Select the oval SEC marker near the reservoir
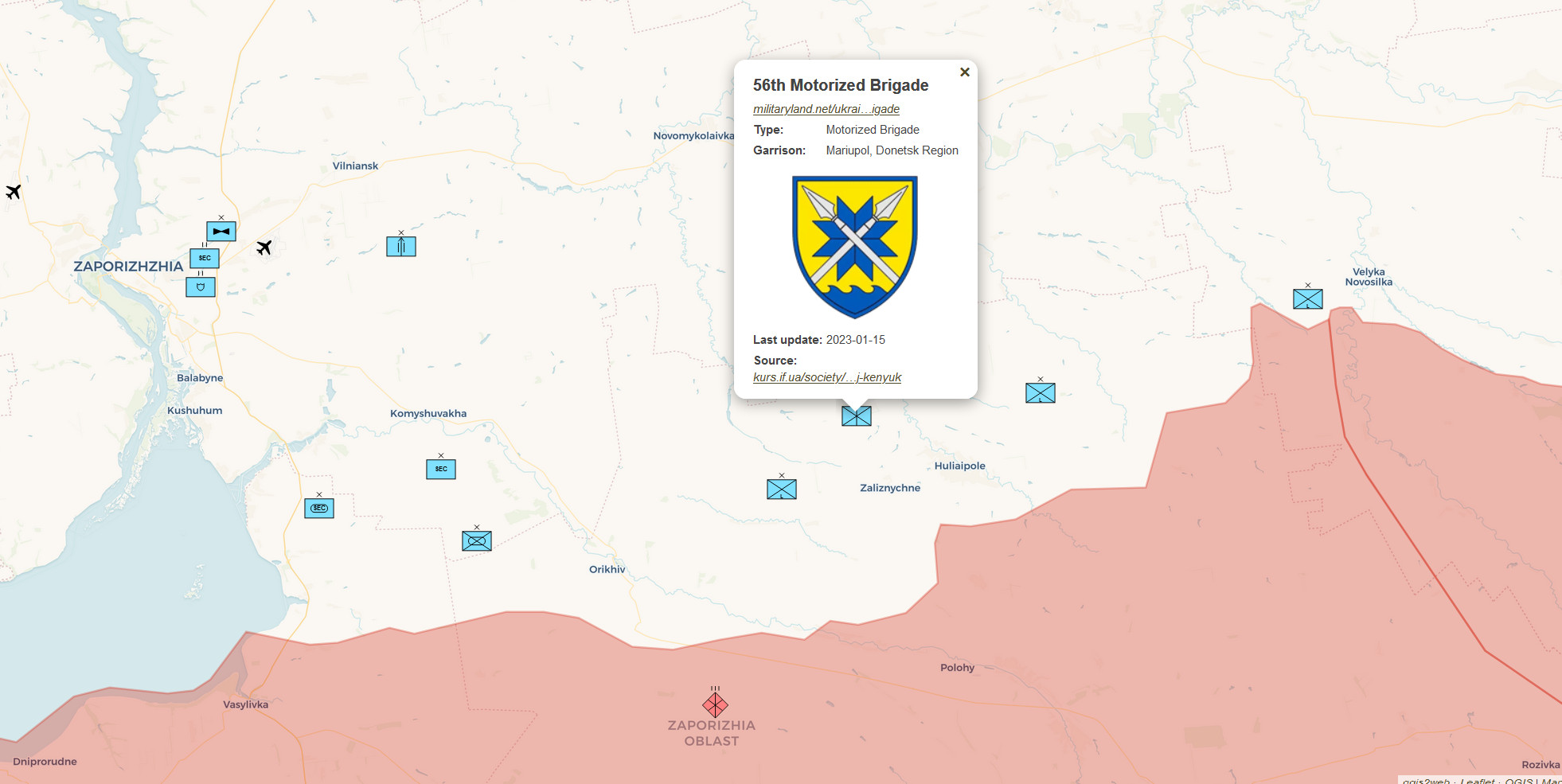 click(x=319, y=508)
